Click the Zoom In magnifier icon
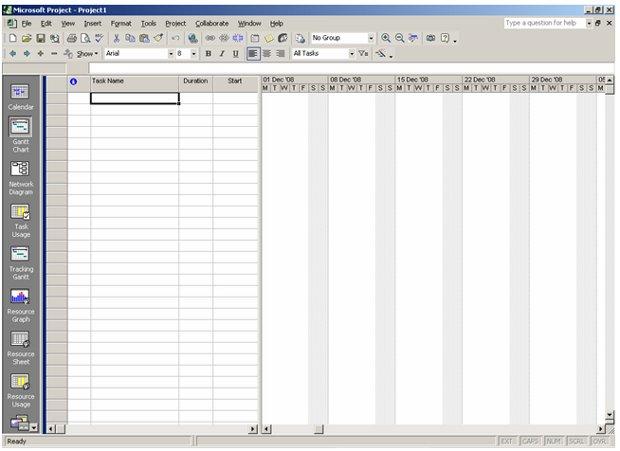Viewport: 620px width, 451px height. coord(386,38)
